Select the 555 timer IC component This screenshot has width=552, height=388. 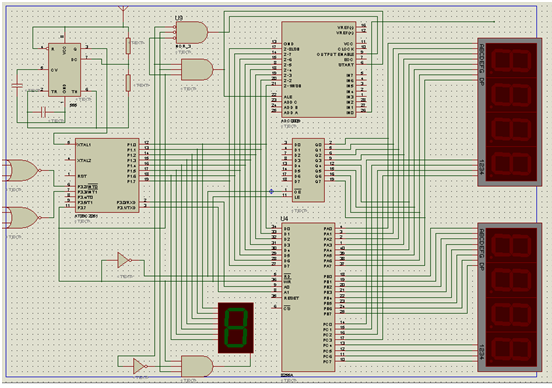click(x=64, y=69)
